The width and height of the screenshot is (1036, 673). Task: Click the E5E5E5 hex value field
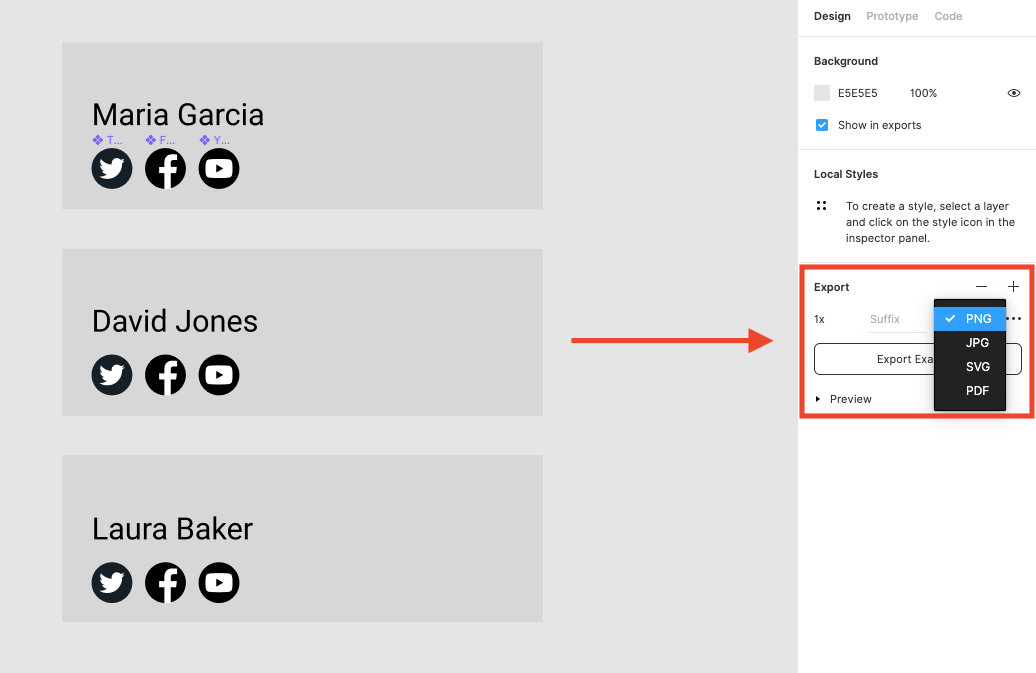tap(858, 93)
